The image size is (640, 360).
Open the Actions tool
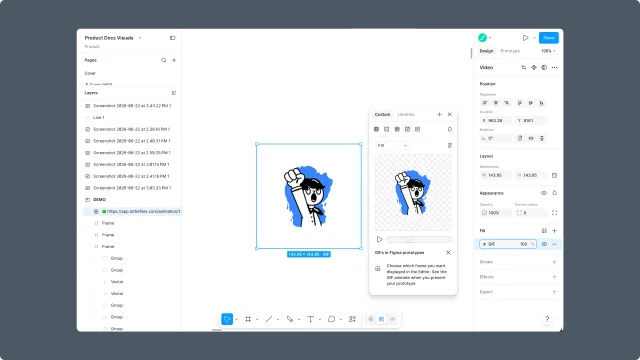pos(352,319)
